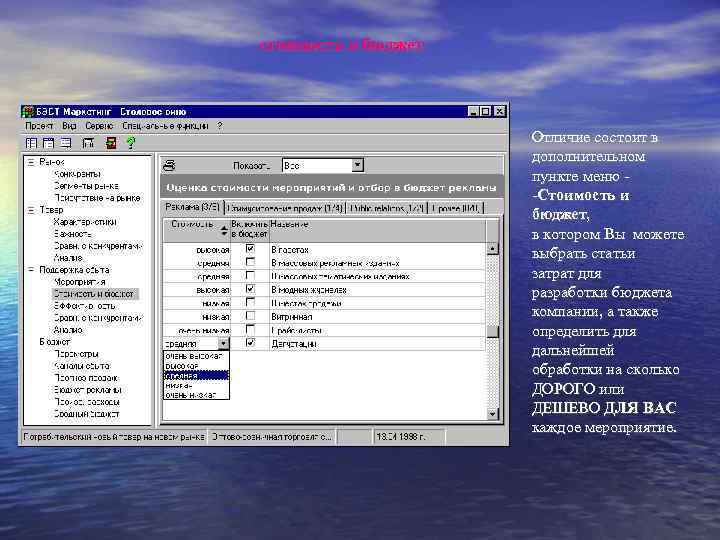Open the ? help menu
This screenshot has width=720, height=540.
(x=220, y=126)
